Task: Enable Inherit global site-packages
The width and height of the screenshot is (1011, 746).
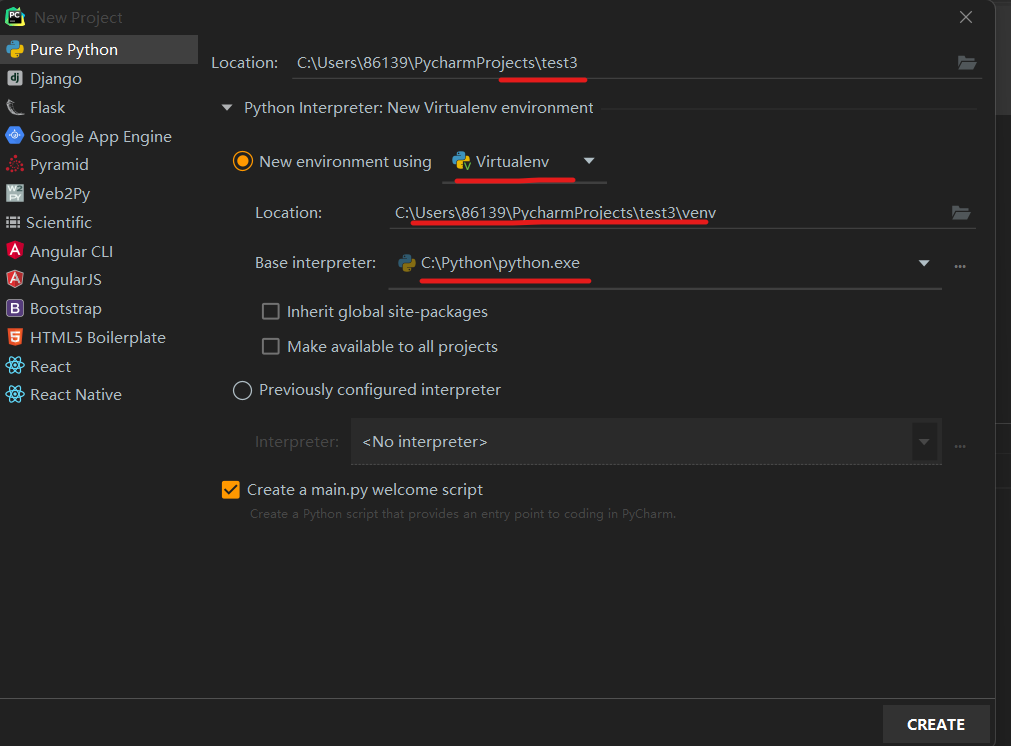Action: 271,311
